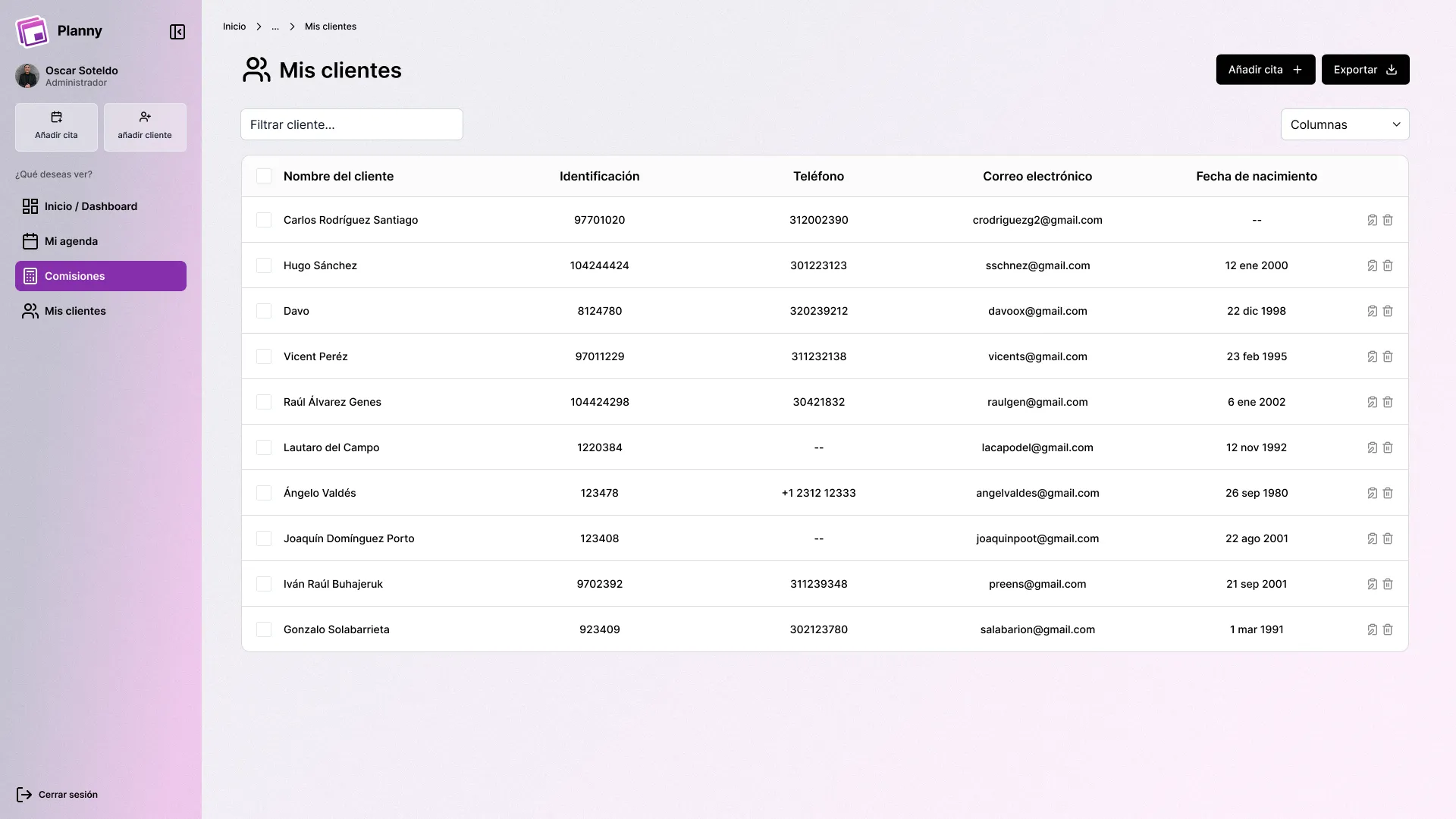Click the Oscar Soteldo profile avatar

[x=27, y=76]
